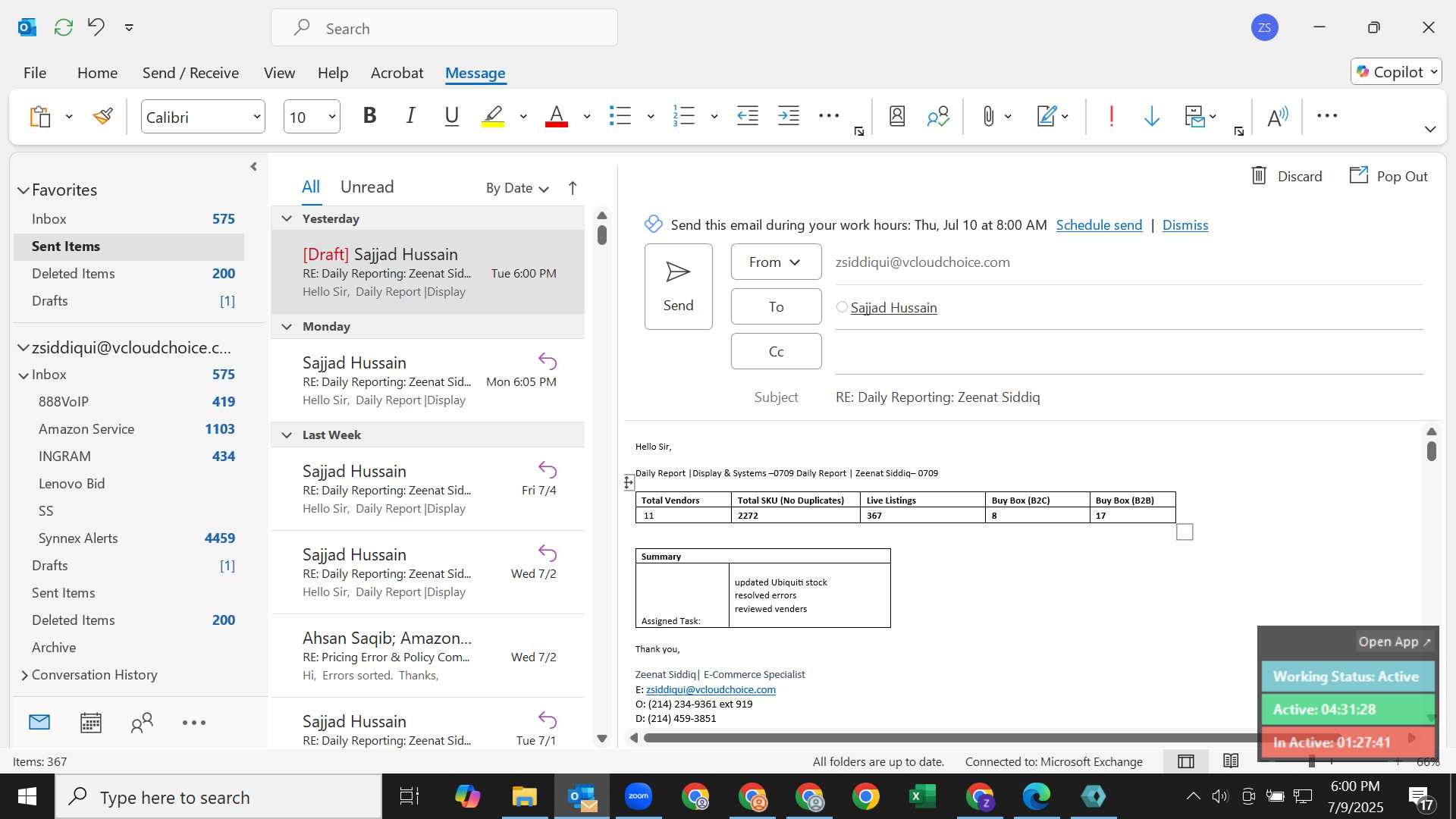
Task: Click the Send button
Action: [679, 287]
